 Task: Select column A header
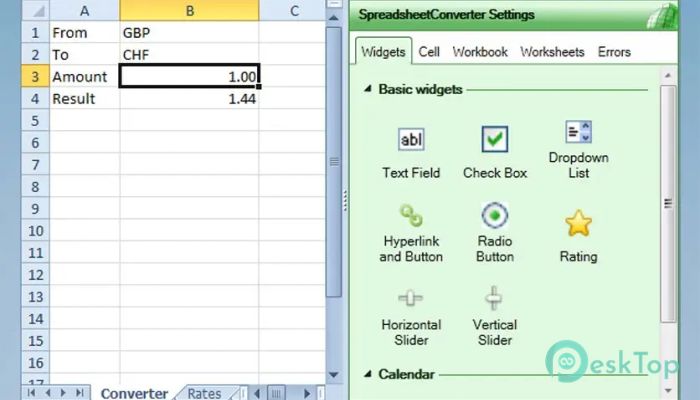84,10
